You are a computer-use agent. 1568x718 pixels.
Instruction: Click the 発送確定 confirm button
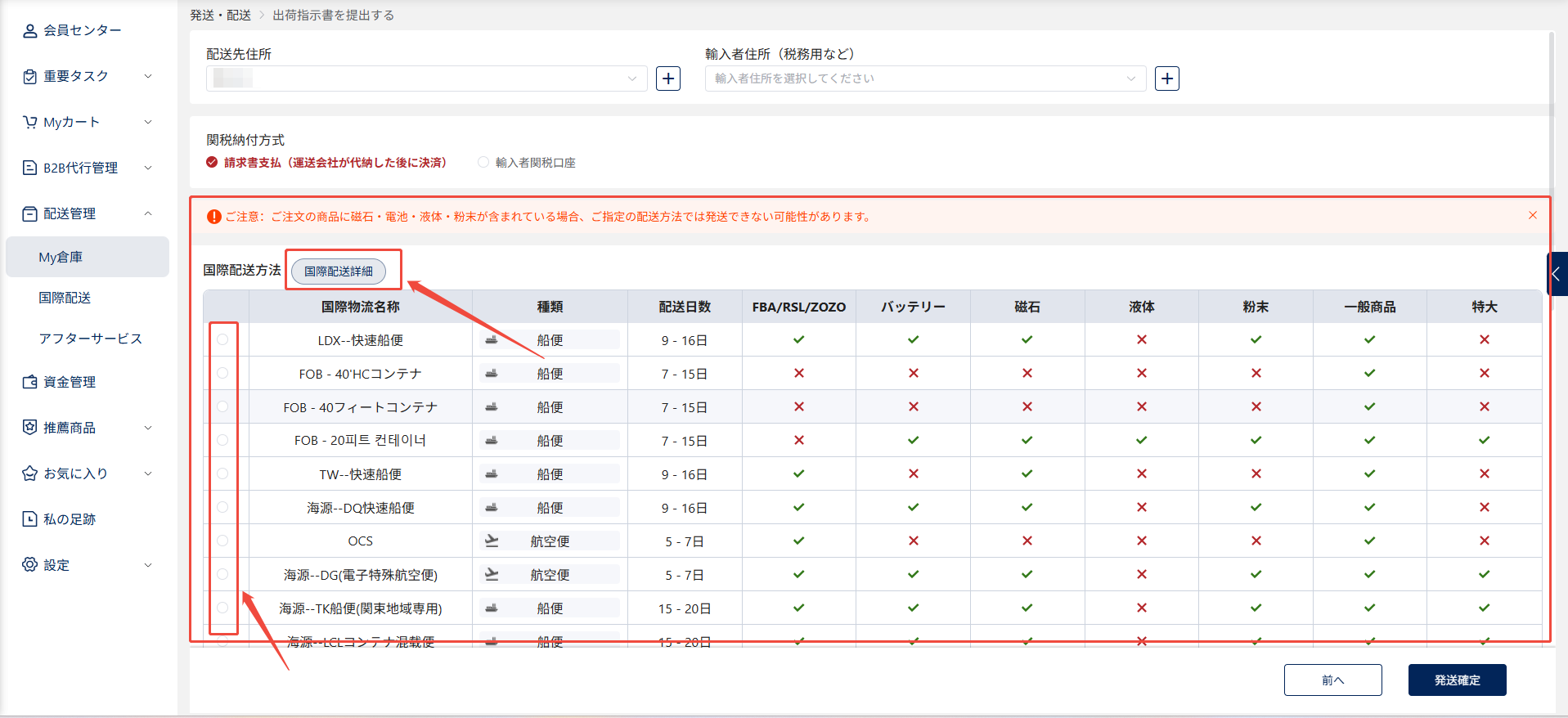tap(1458, 680)
